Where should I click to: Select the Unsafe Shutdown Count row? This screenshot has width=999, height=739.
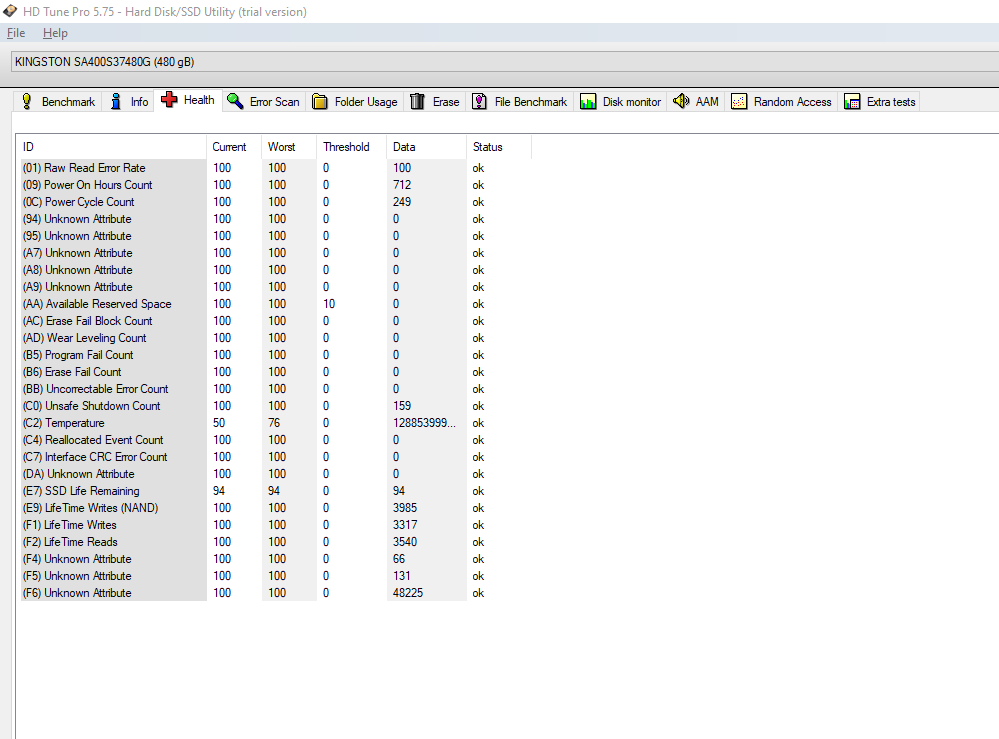[x=275, y=406]
